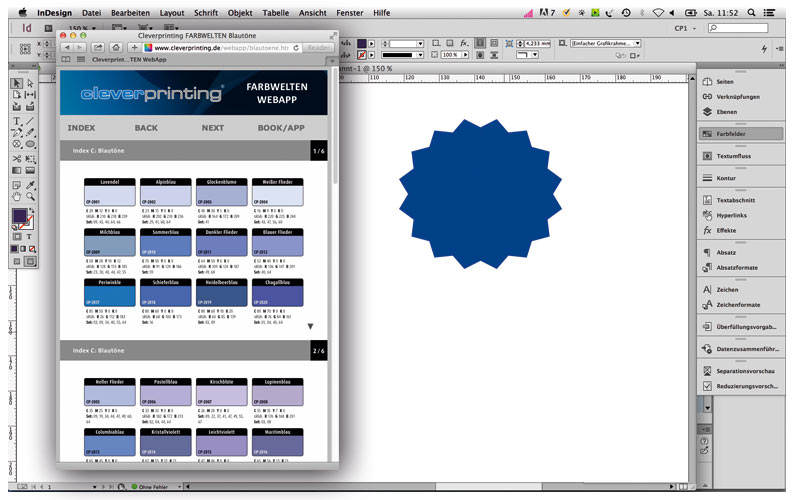This screenshot has width=800, height=500.
Task: Select the Pencil tool
Action: coord(31,133)
